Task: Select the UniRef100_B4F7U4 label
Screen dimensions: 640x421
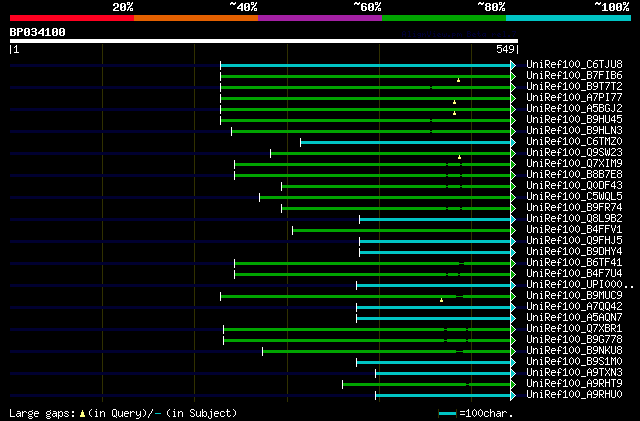Action: tap(574, 274)
